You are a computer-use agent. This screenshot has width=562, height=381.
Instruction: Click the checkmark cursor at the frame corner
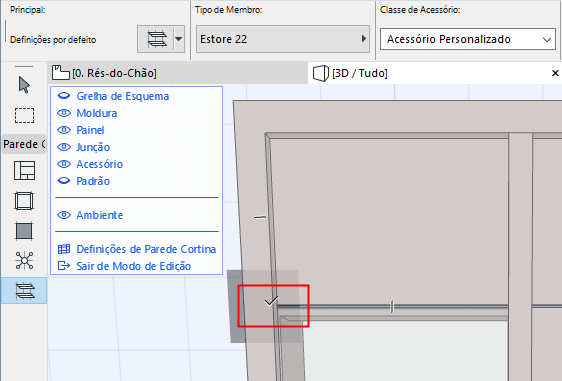271,301
